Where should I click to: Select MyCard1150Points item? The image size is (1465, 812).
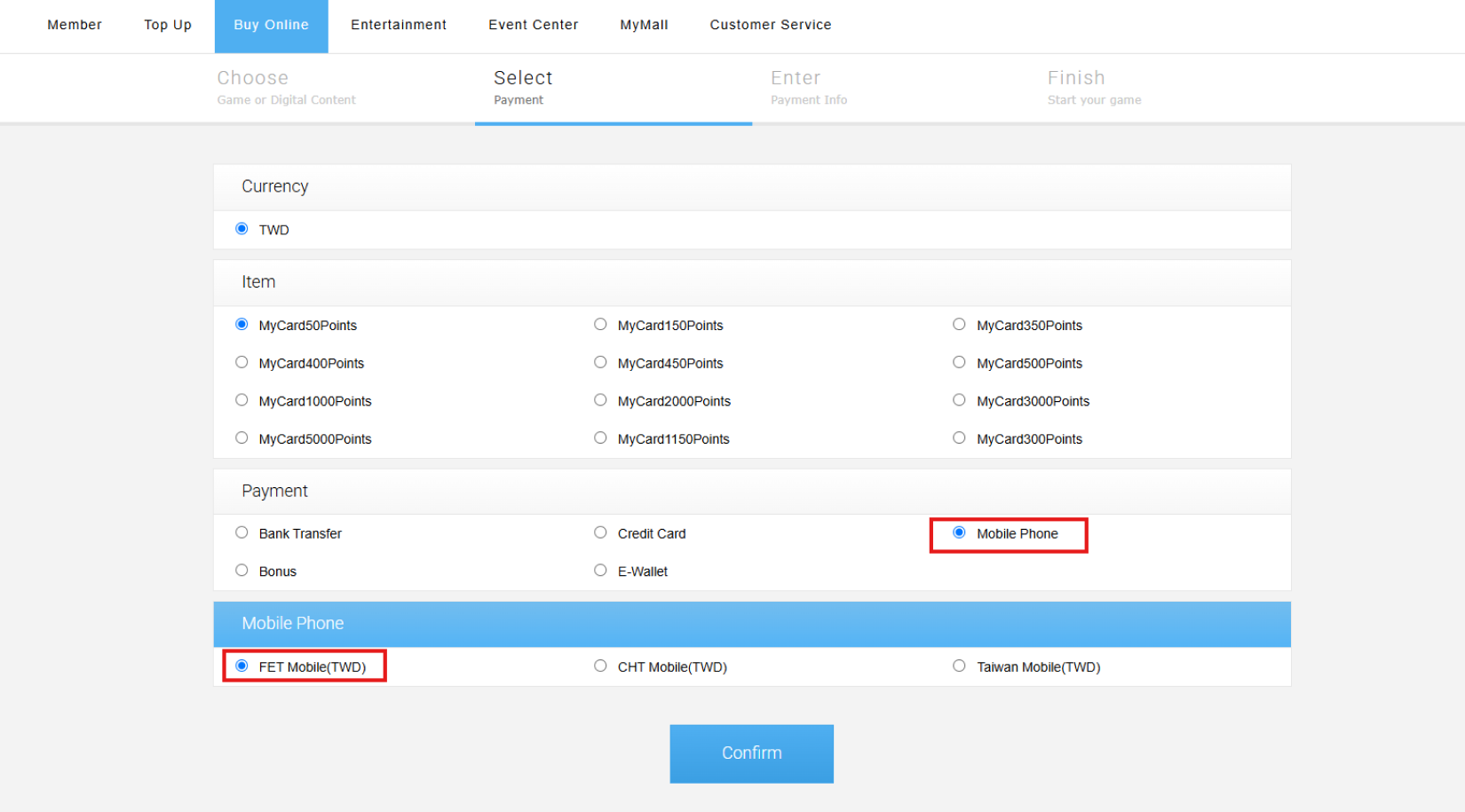point(600,438)
